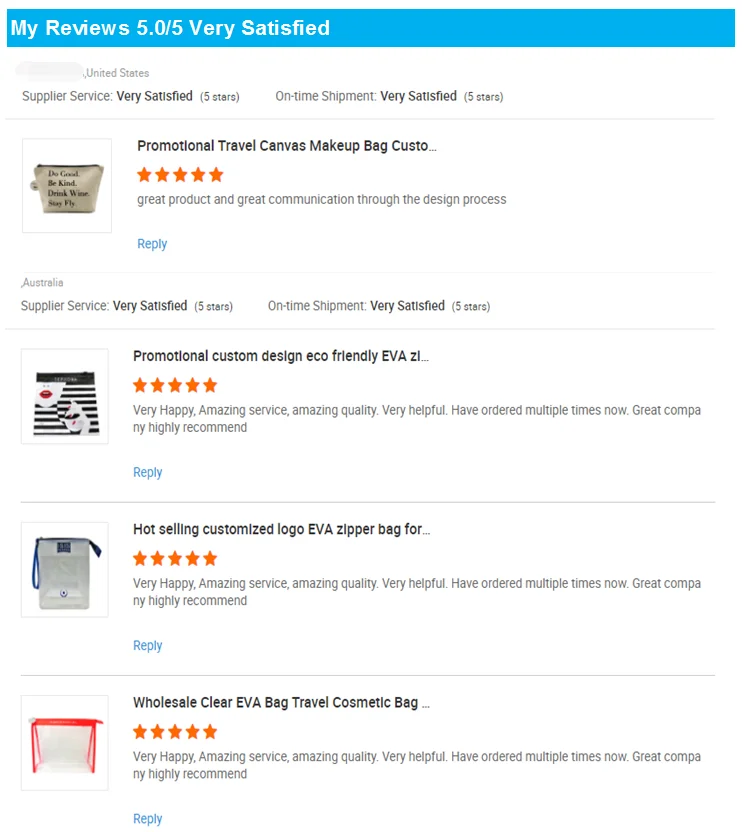Open Hot selling customized logo EVA zipper bag title

(282, 529)
